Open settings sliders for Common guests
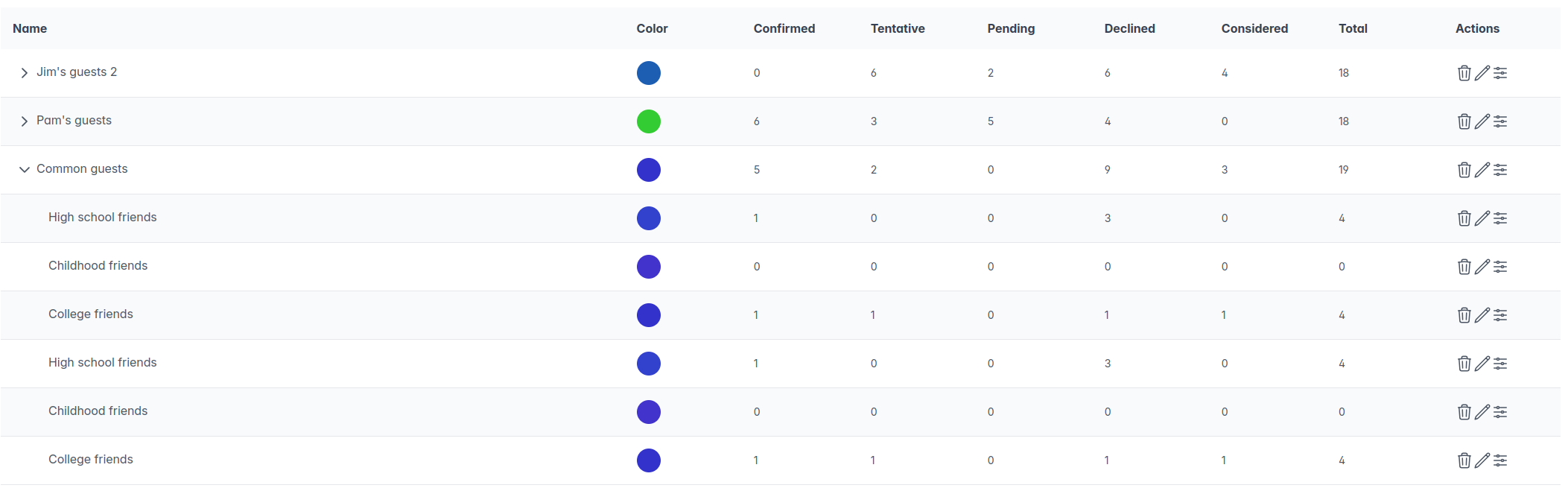The height and width of the screenshot is (491, 1568). point(1500,170)
